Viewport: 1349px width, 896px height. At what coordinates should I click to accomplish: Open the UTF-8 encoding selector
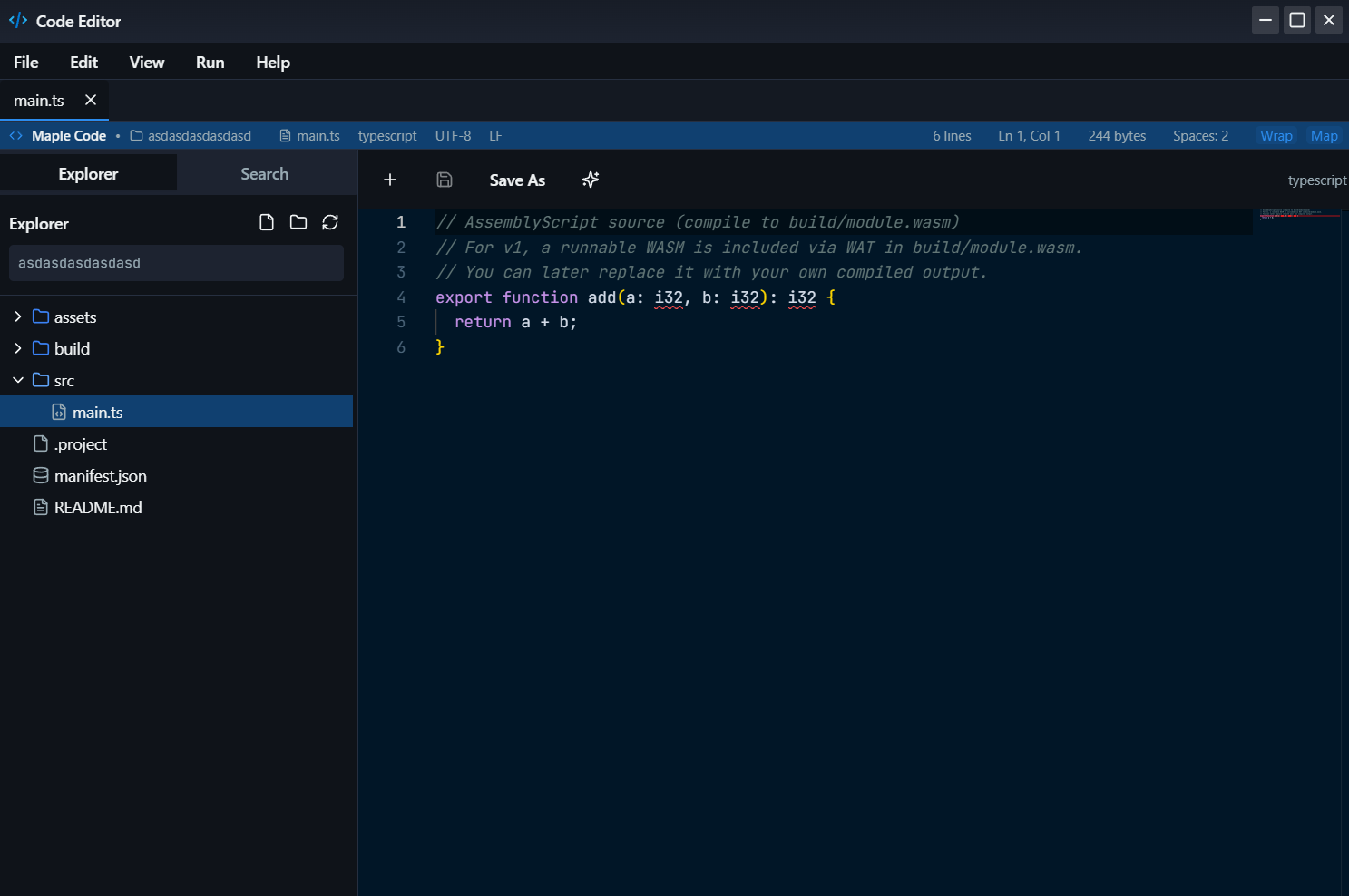[453, 135]
